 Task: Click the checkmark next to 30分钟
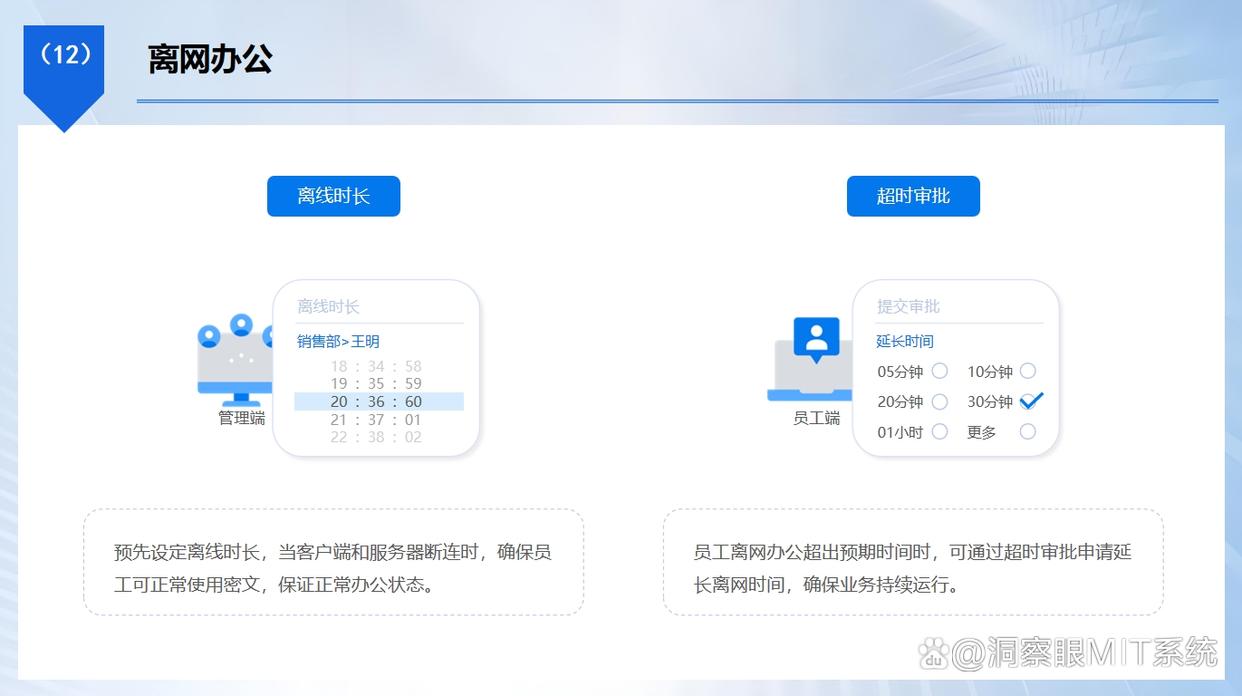coord(1032,400)
